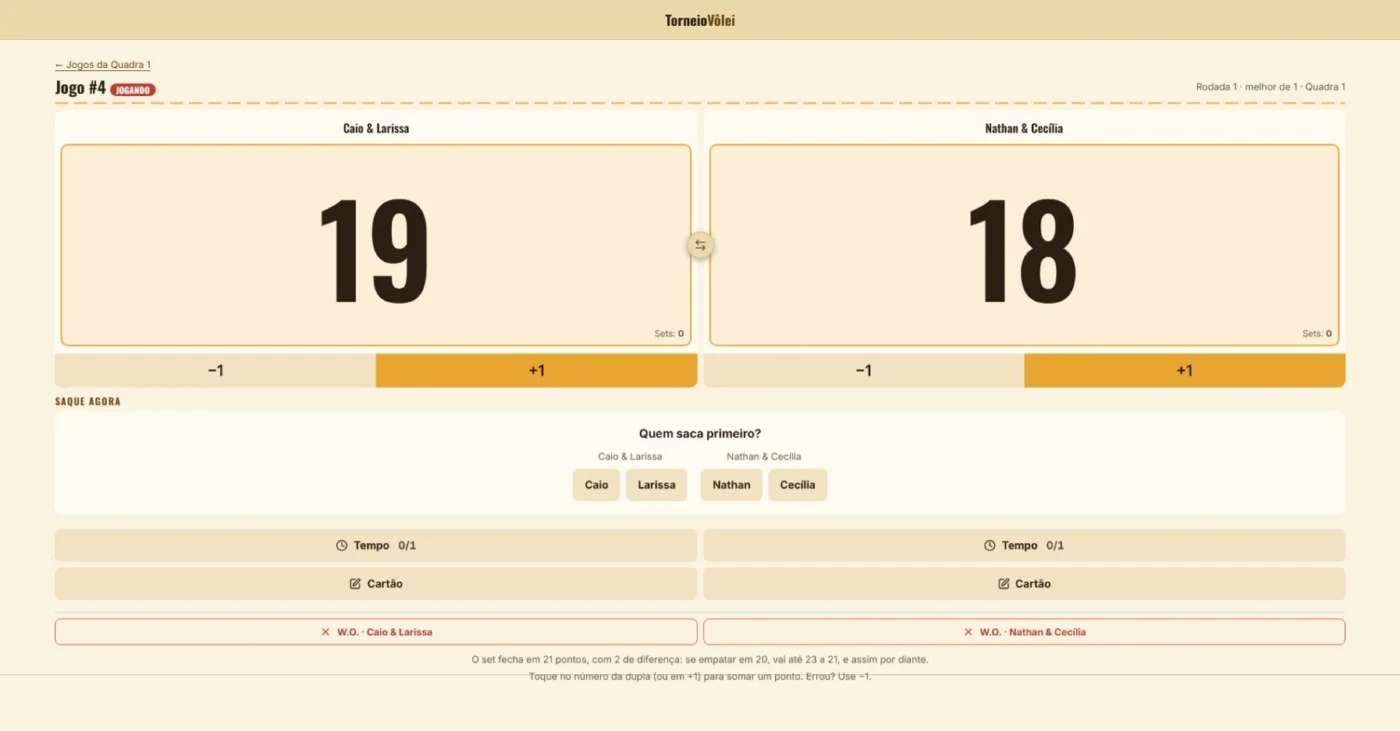The width and height of the screenshot is (1400, 731).
Task: Add one point to Nathan & Cecília
Action: [1185, 370]
